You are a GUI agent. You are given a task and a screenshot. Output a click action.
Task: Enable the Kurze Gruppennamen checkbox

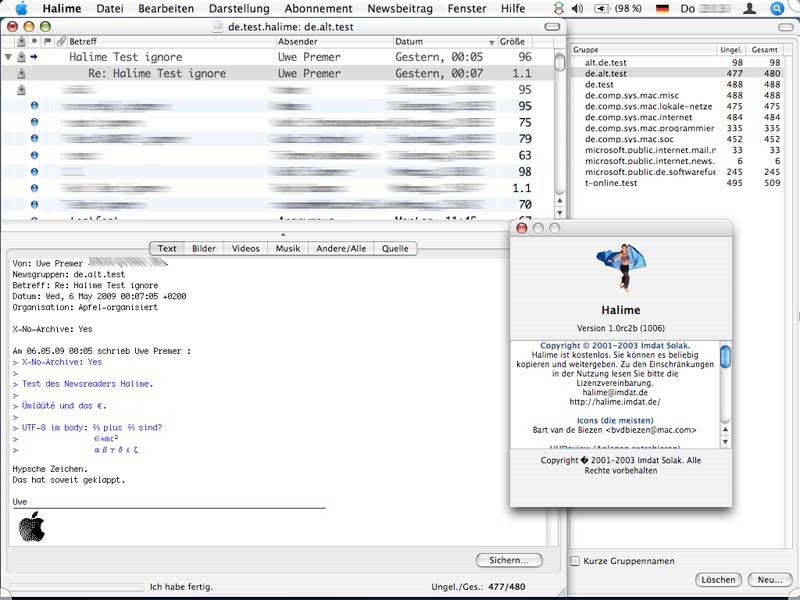575,560
